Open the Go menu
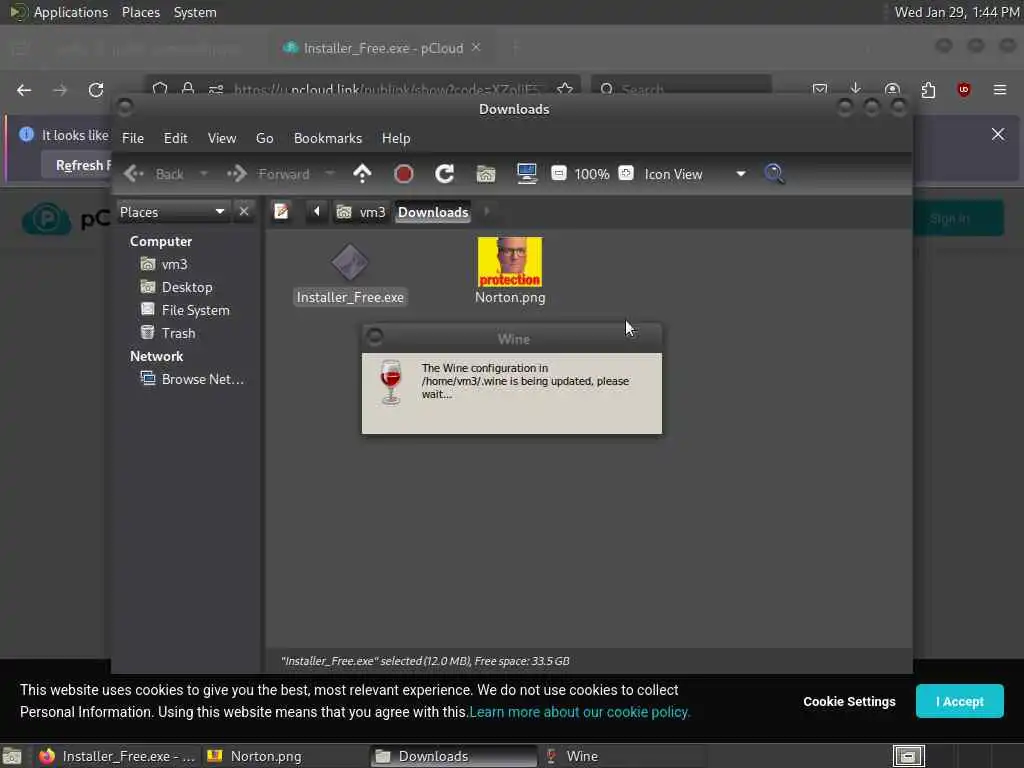 pos(264,138)
